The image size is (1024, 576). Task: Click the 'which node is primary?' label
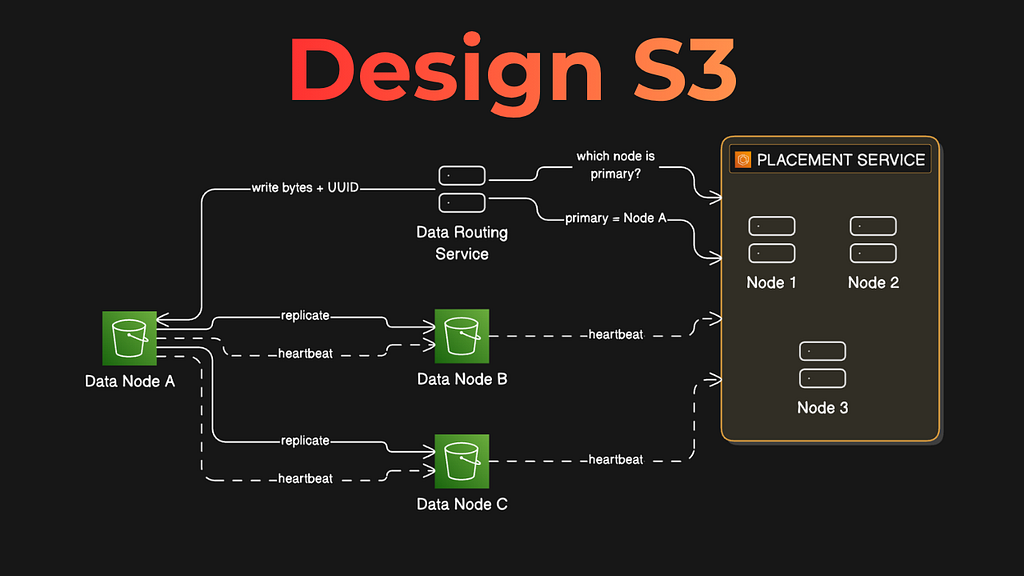coord(615,165)
